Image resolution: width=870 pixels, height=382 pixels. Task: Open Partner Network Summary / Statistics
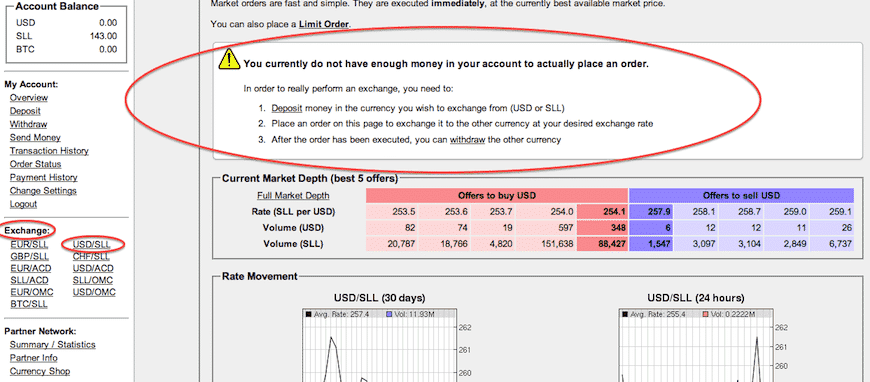click(53, 345)
